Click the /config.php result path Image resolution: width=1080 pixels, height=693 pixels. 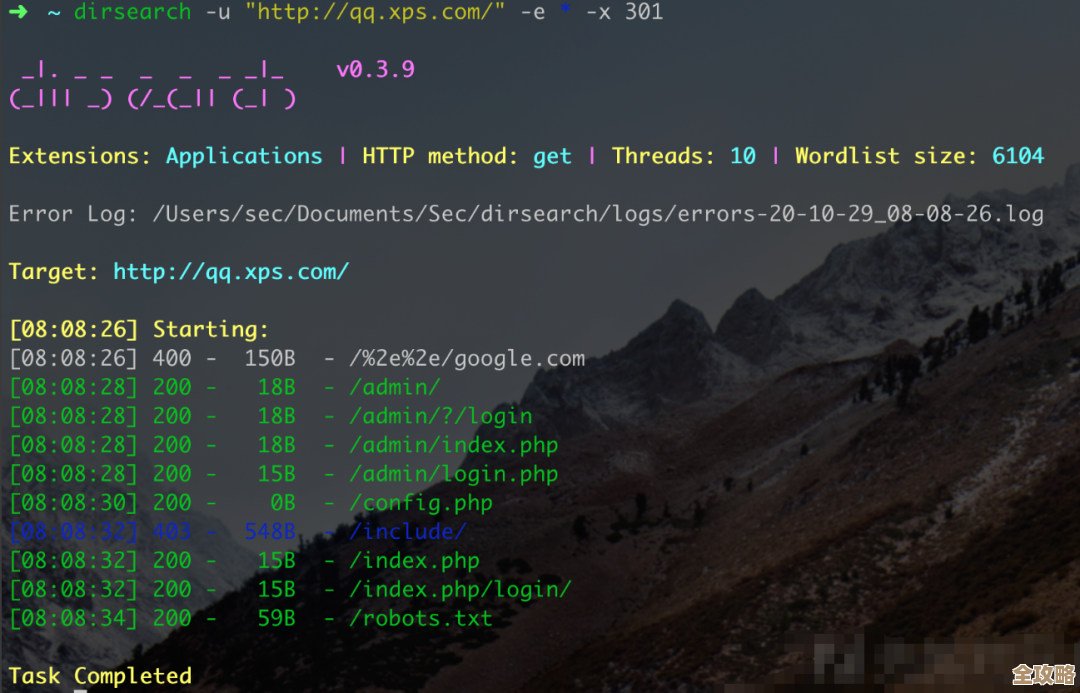point(420,503)
